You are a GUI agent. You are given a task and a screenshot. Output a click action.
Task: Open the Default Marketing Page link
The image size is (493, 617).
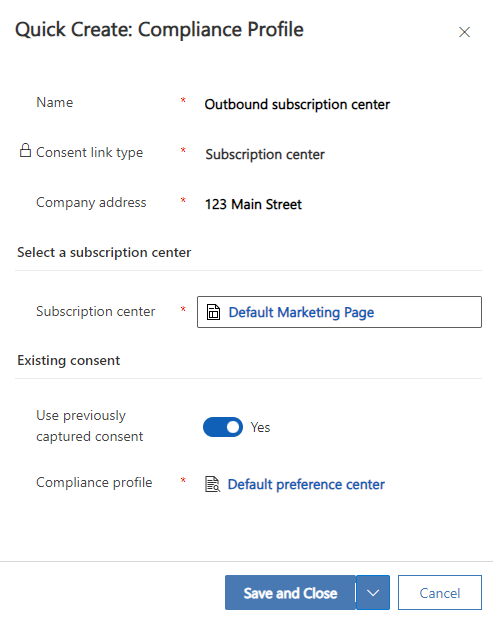301,312
